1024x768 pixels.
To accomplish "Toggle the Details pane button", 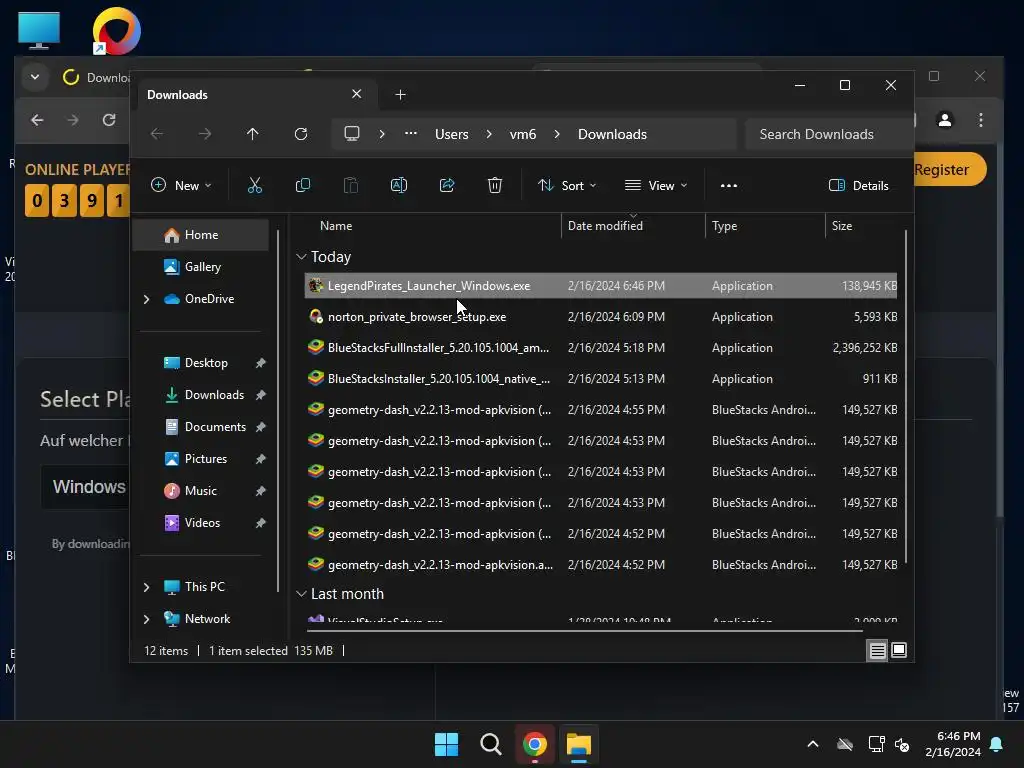I will [x=858, y=185].
